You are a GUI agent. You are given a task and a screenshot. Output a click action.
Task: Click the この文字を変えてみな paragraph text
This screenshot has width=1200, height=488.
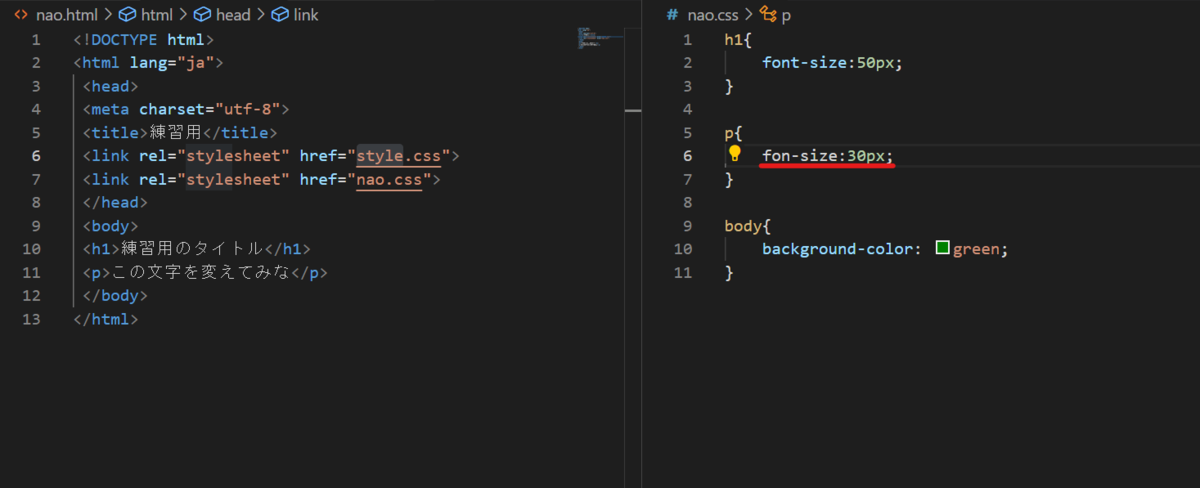click(x=202, y=272)
